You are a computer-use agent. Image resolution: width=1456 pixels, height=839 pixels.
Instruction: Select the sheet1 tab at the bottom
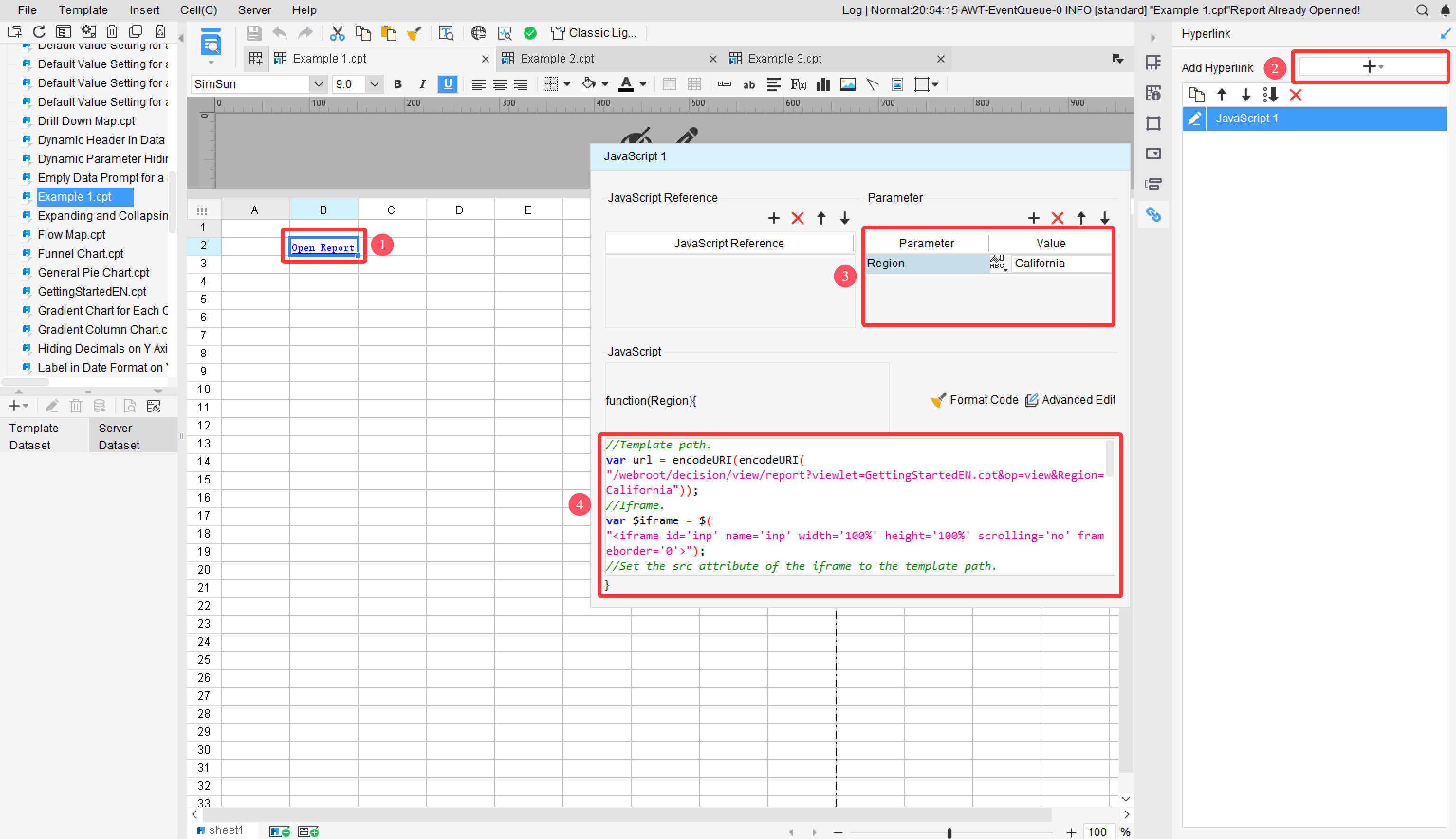click(226, 830)
